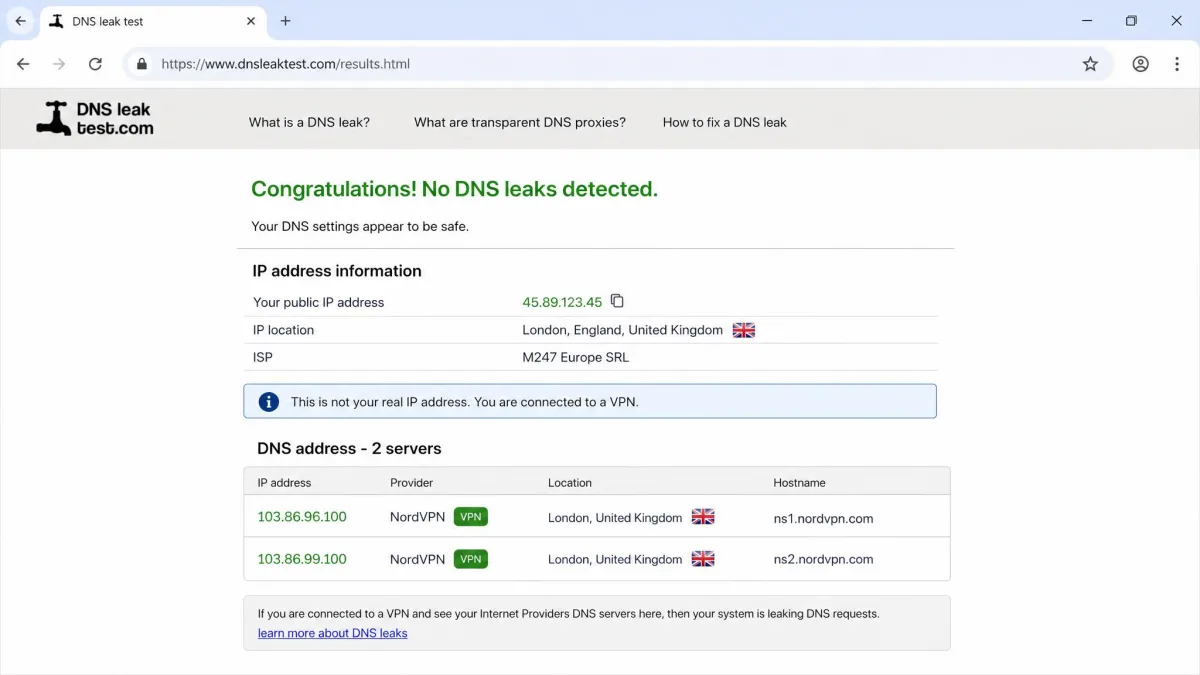Click hostname ns2.nordvpn.com
This screenshot has width=1200, height=675.
click(x=823, y=560)
